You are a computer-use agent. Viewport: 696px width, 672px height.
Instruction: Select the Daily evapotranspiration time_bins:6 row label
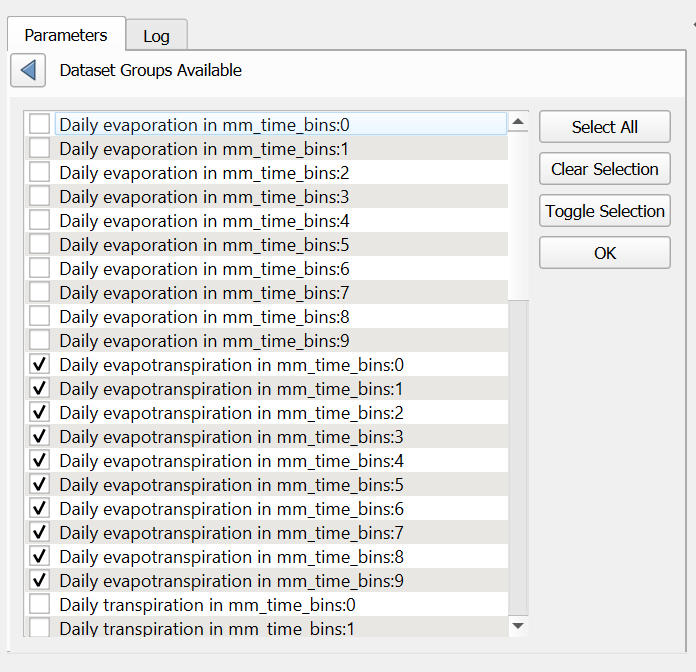pyautogui.click(x=231, y=509)
